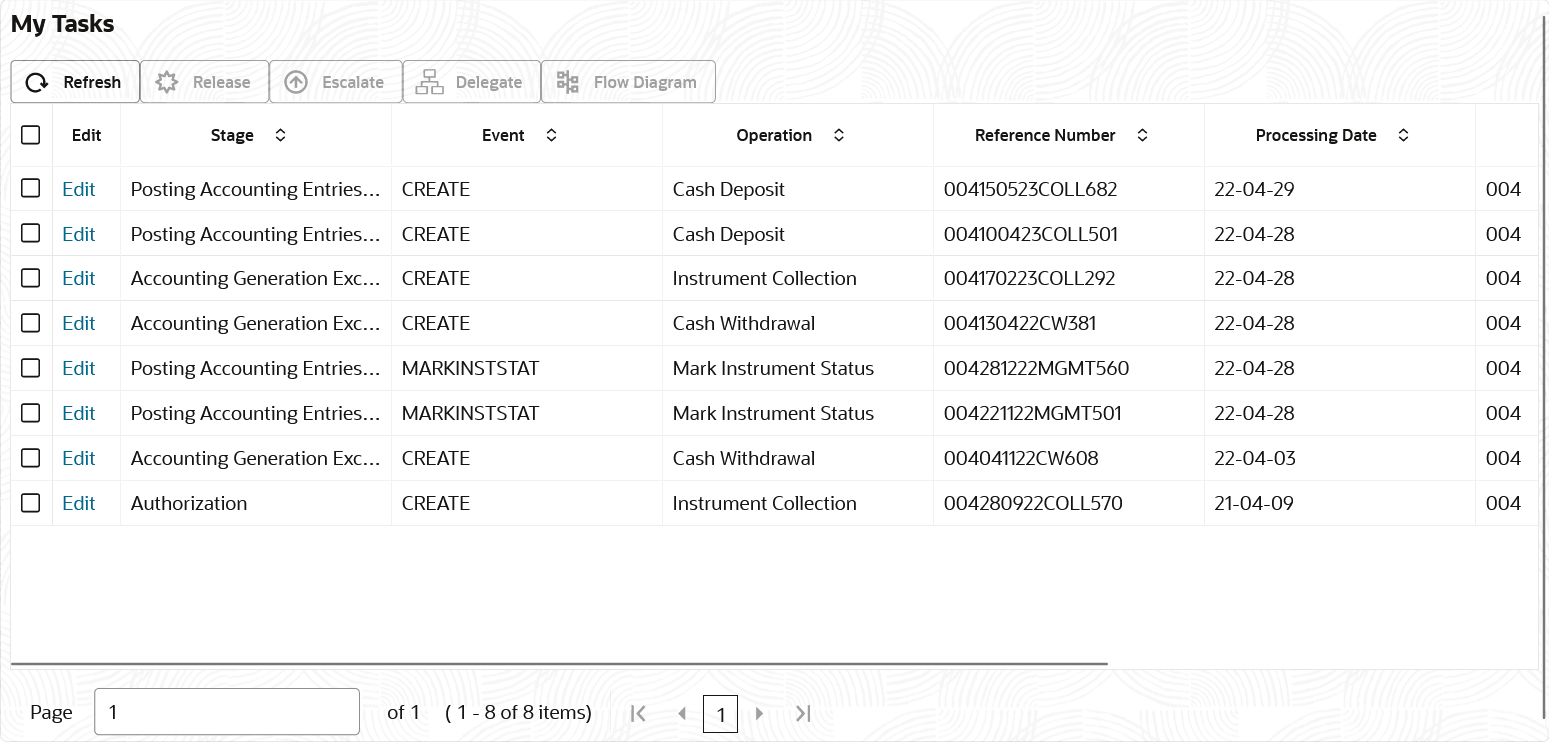Image resolution: width=1549 pixels, height=742 pixels.
Task: Open the Flow Diagram icon button
Action: (x=568, y=82)
